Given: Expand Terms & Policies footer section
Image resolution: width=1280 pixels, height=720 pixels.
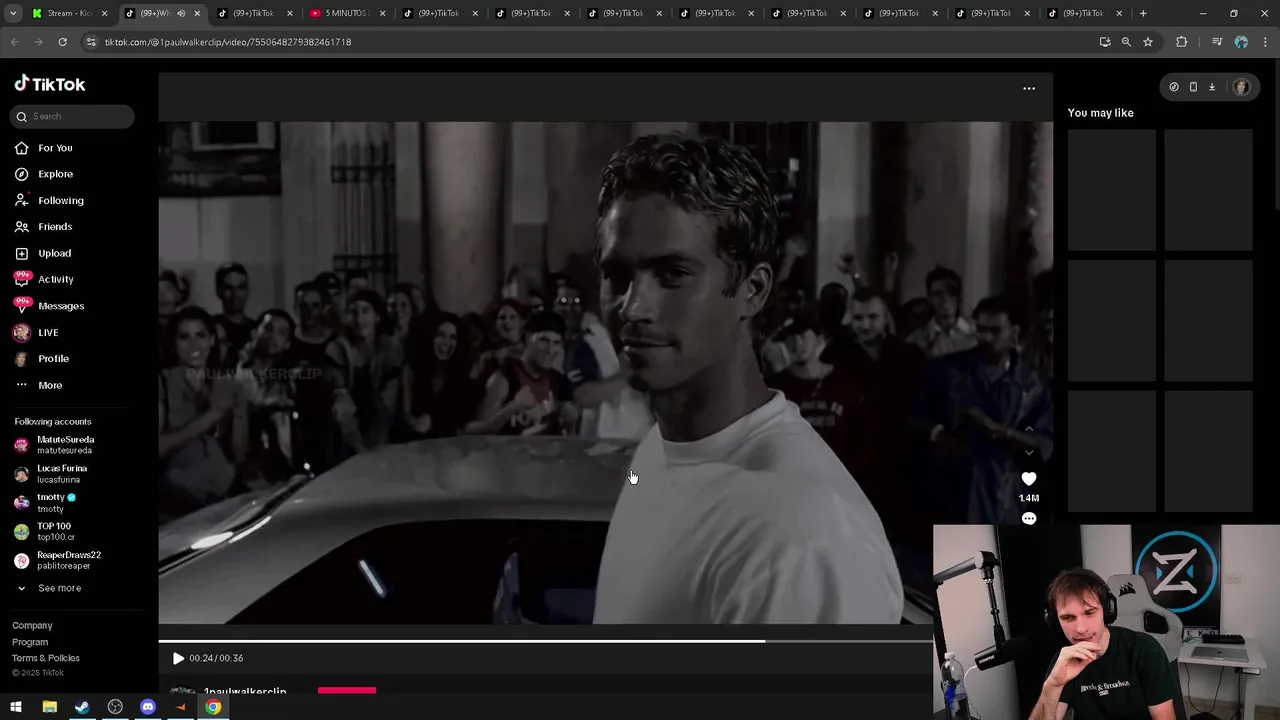Looking at the screenshot, I should point(46,658).
